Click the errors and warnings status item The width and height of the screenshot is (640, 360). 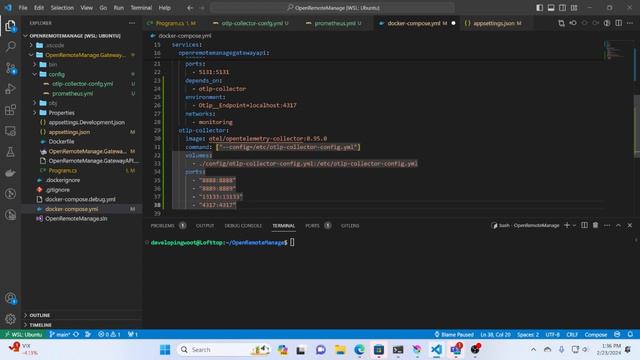click(109, 334)
